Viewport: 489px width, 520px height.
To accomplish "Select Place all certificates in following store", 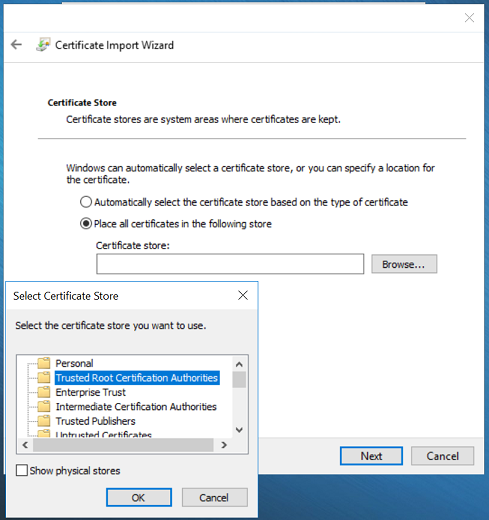I will pos(86,223).
